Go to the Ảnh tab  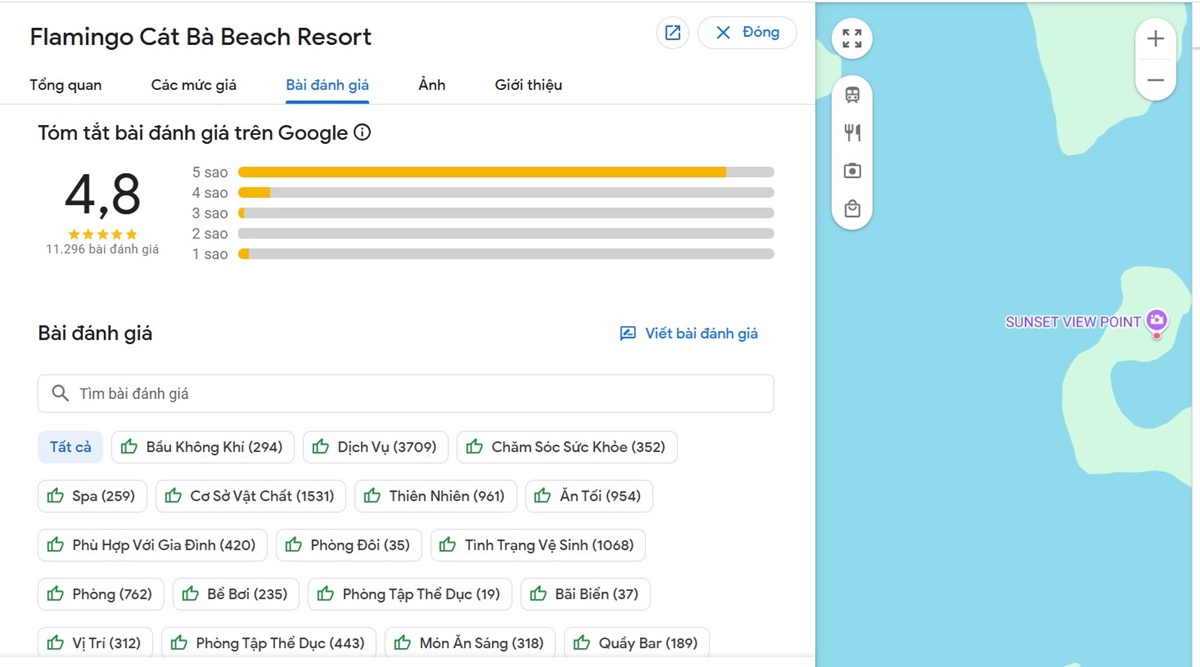coord(432,85)
